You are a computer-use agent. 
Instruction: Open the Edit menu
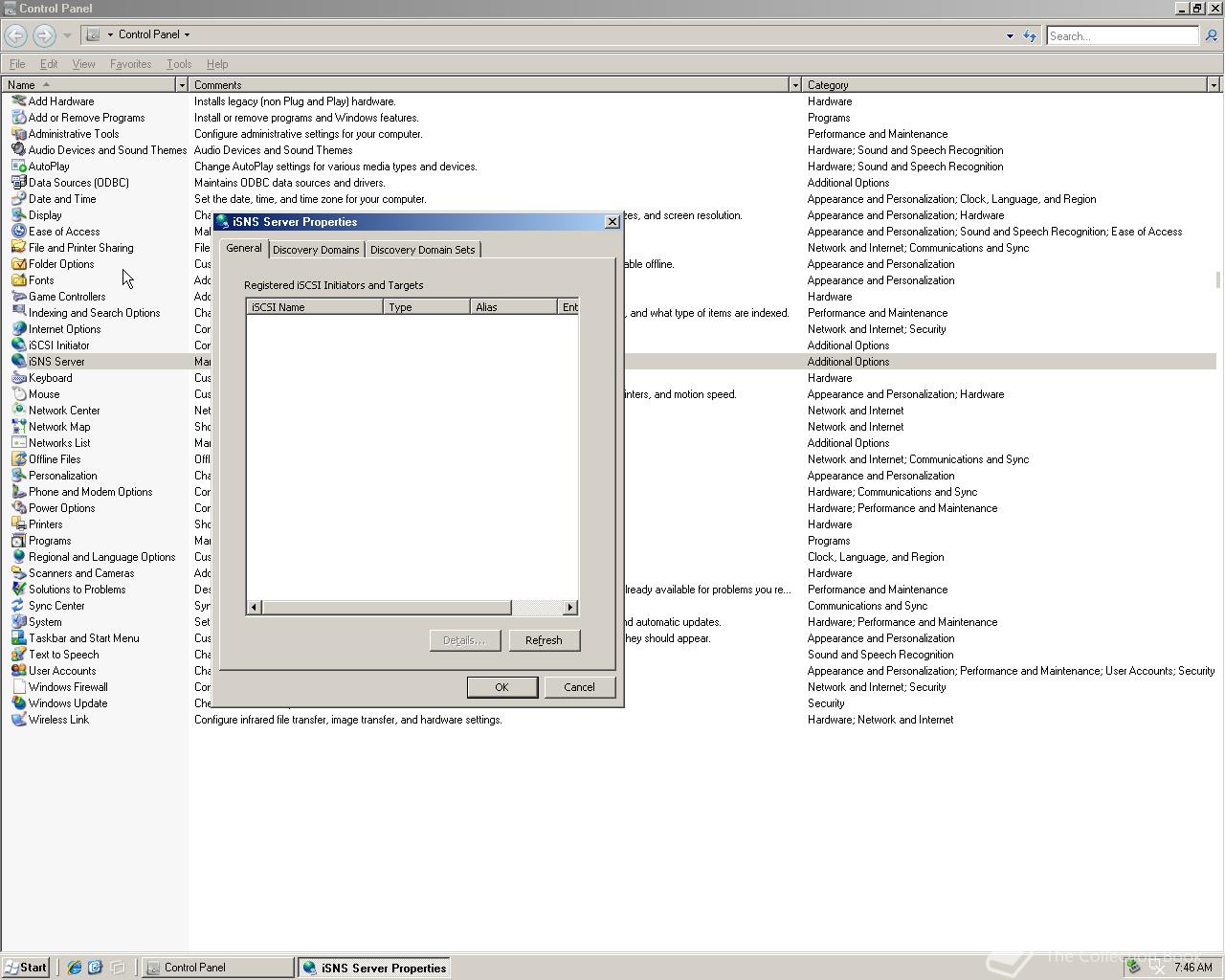click(x=49, y=64)
